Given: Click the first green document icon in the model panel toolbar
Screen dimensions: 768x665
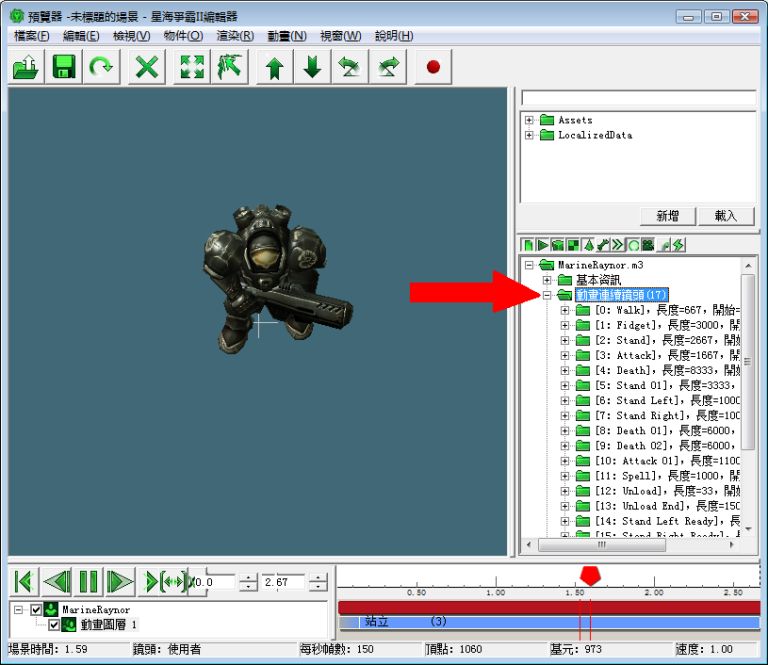Looking at the screenshot, I should [x=528, y=245].
